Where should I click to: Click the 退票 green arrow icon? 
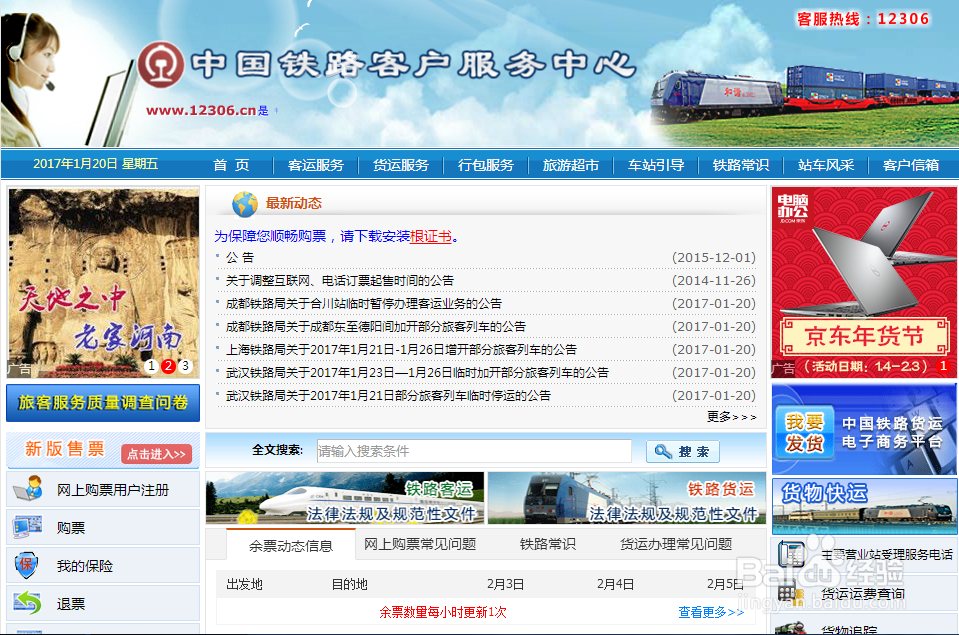(28, 603)
